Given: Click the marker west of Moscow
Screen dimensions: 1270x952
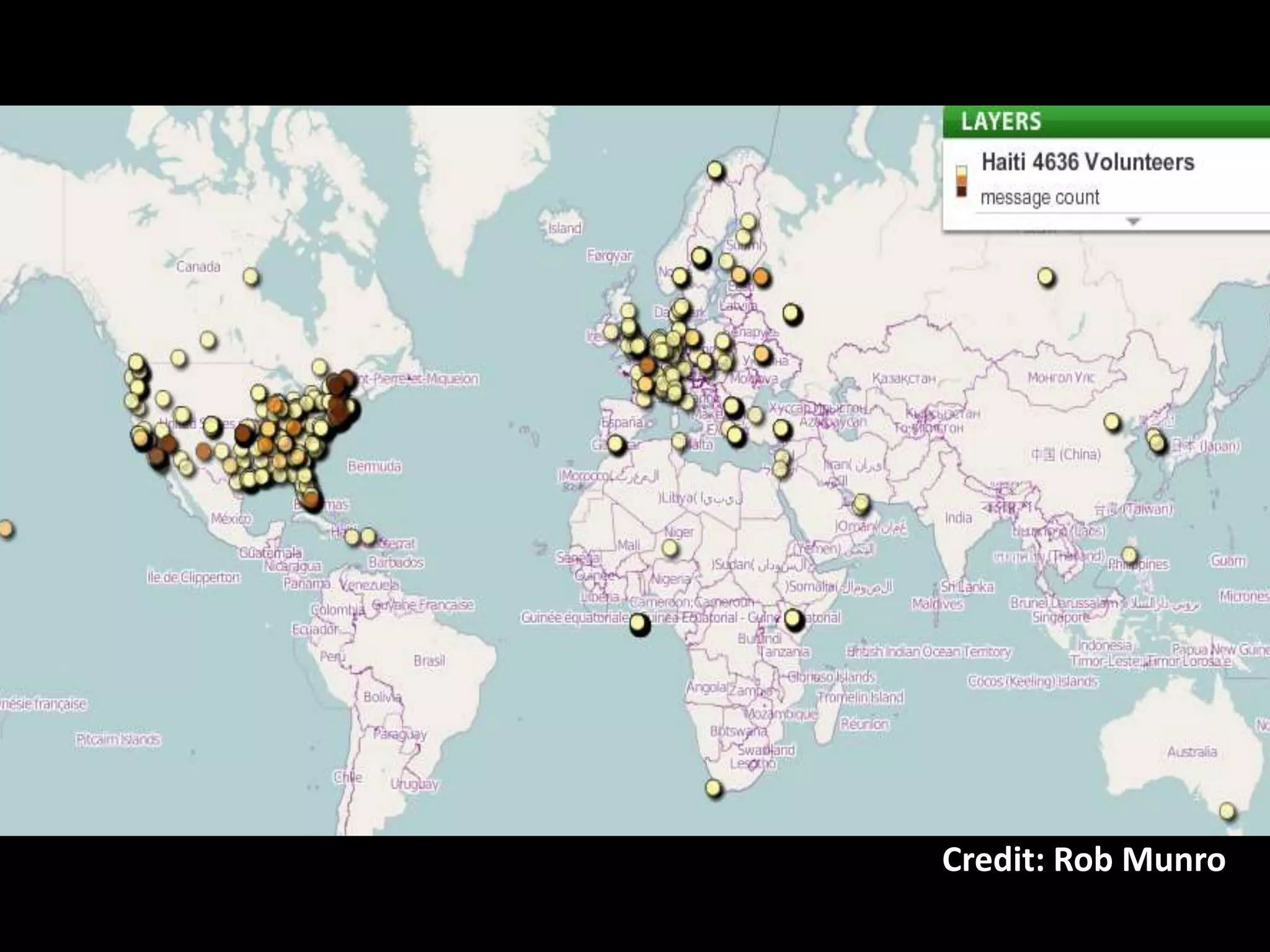Looking at the screenshot, I should pos(791,314).
